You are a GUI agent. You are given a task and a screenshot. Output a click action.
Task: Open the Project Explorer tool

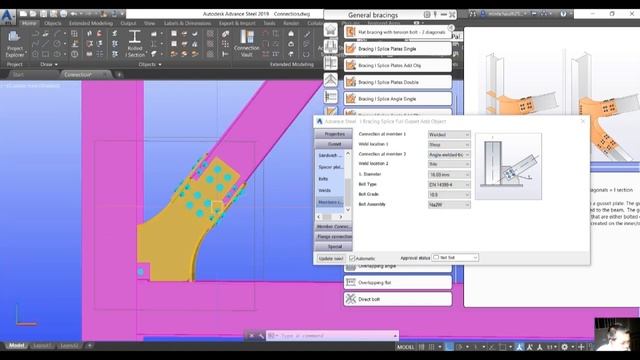tap(15, 44)
